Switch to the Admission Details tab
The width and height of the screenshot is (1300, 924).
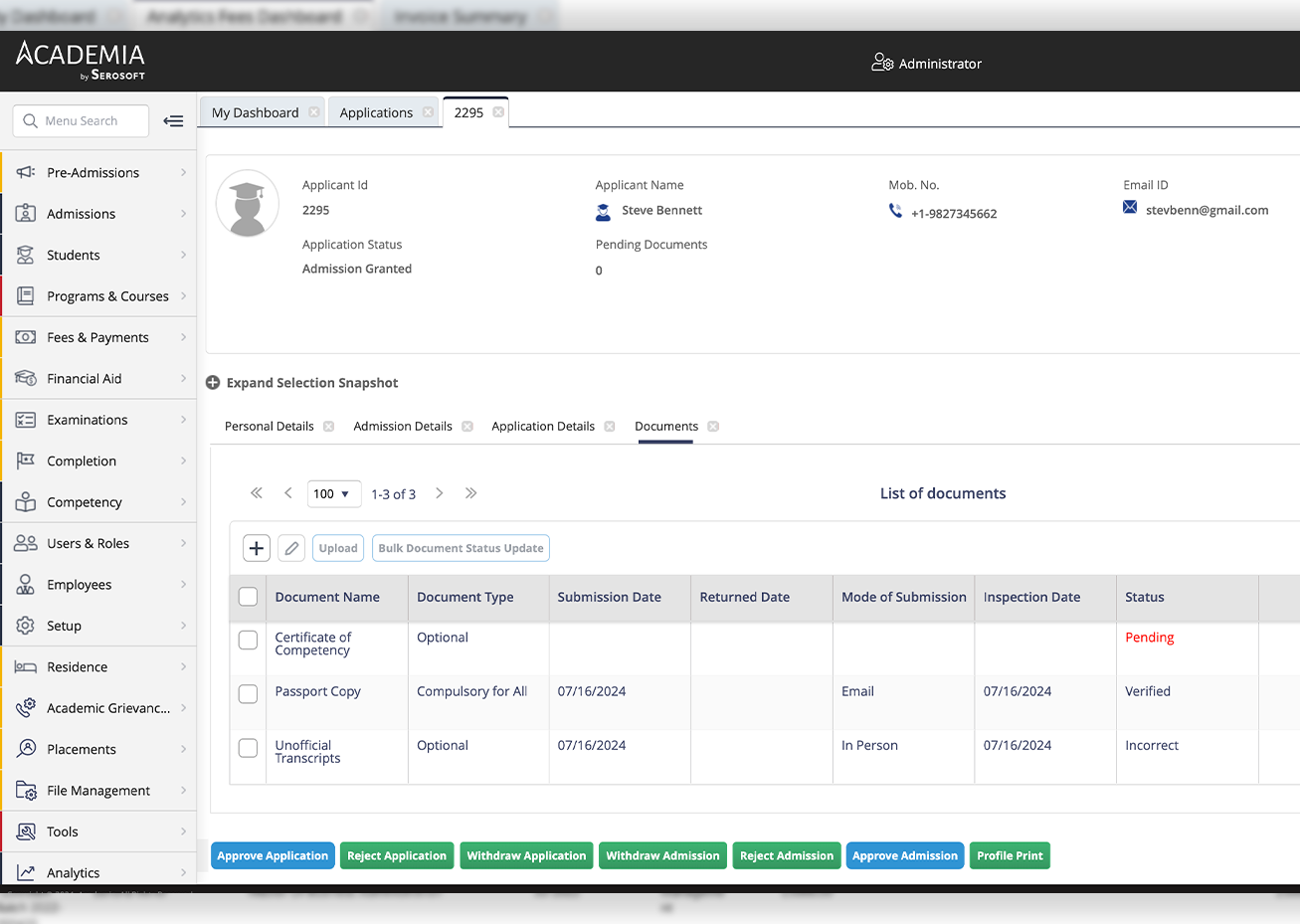click(x=403, y=426)
